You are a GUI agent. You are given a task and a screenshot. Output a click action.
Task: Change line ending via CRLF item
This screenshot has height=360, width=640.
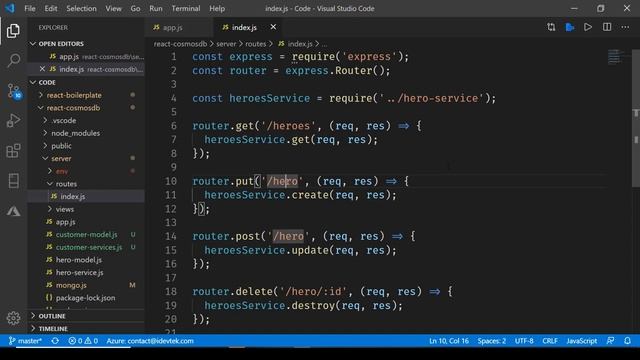pos(550,341)
